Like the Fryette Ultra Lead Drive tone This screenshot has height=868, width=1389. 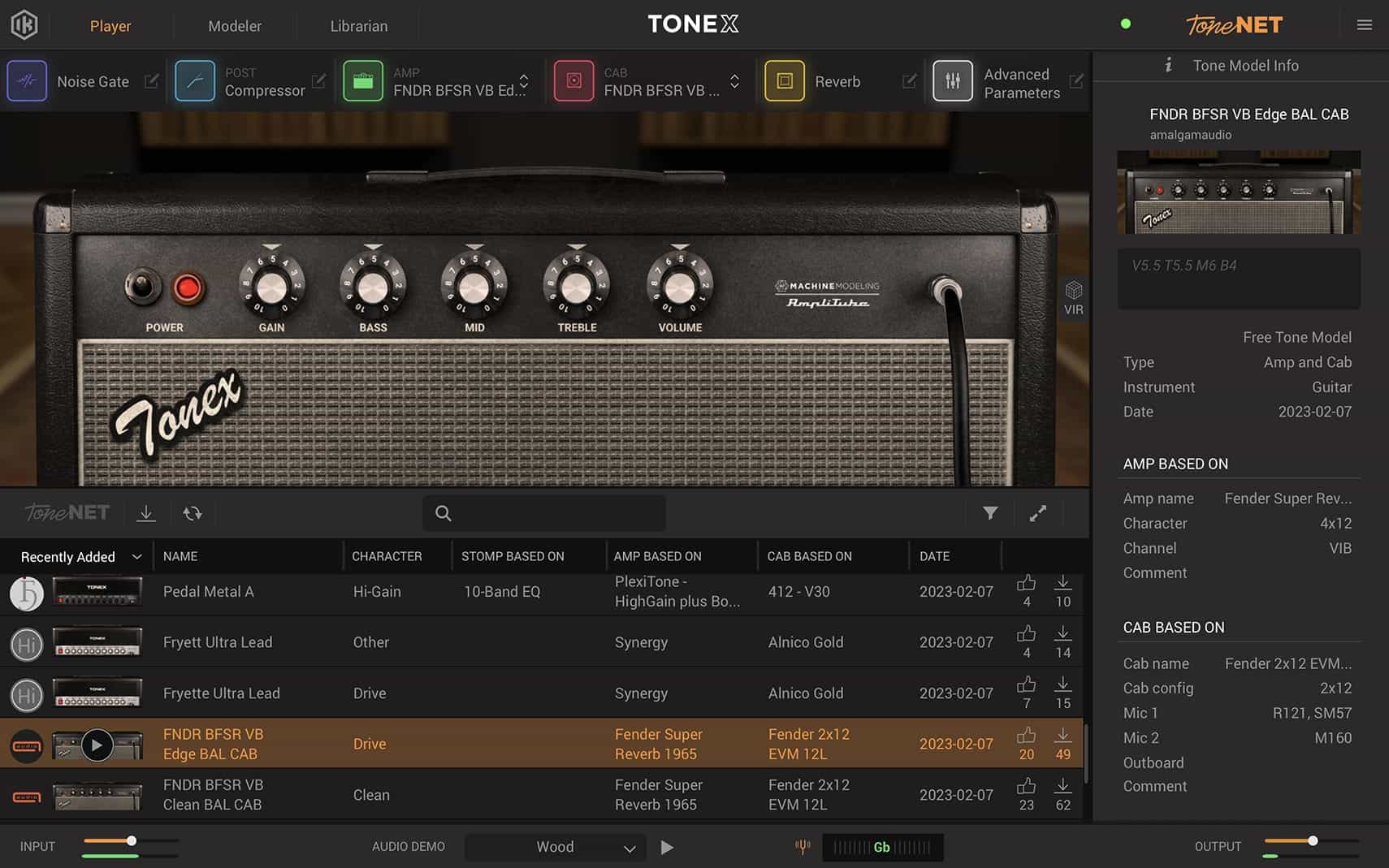click(x=1027, y=684)
